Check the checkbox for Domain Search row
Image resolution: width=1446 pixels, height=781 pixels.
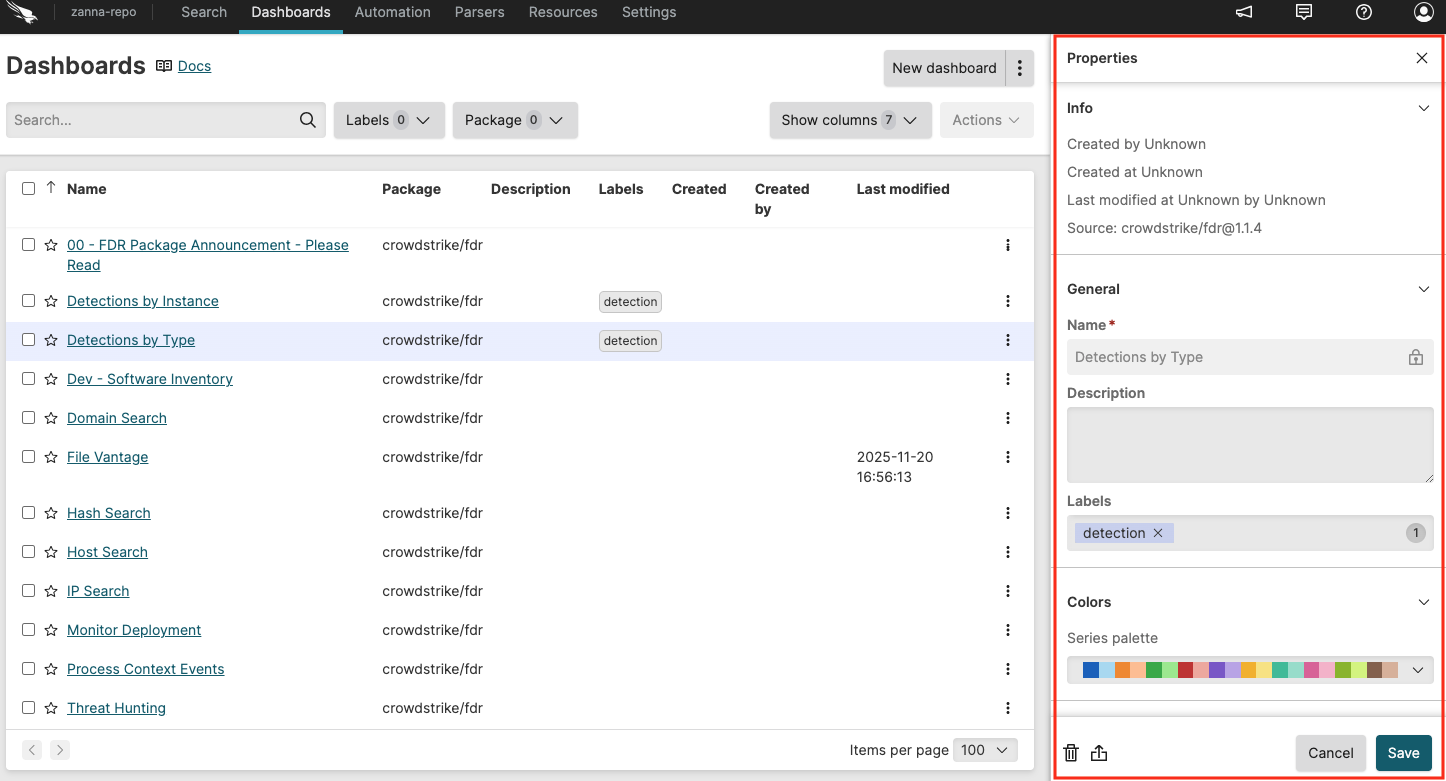28,418
